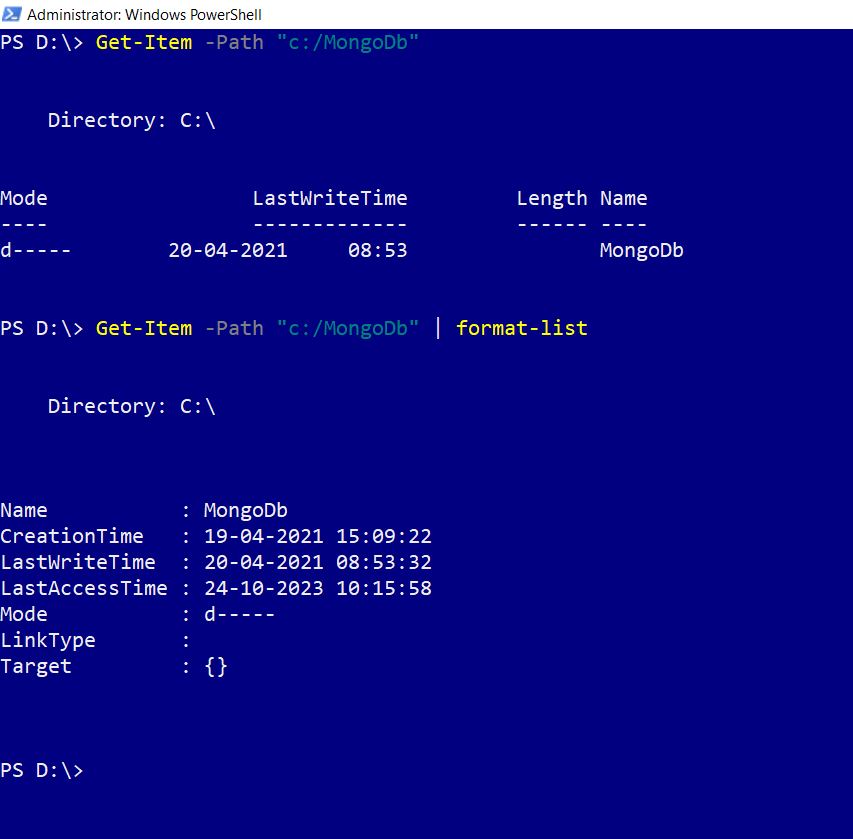The image size is (853, 839).
Task: Click the format-list cmdlet text
Action: tap(521, 328)
